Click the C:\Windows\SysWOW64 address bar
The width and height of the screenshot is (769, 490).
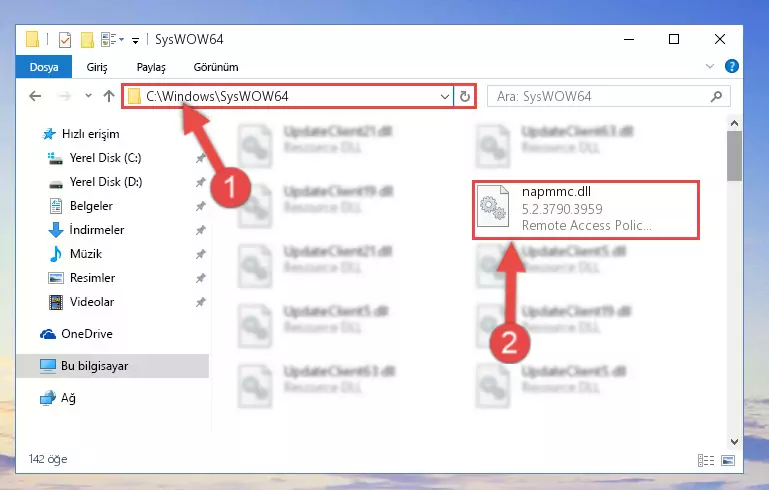tap(288, 96)
